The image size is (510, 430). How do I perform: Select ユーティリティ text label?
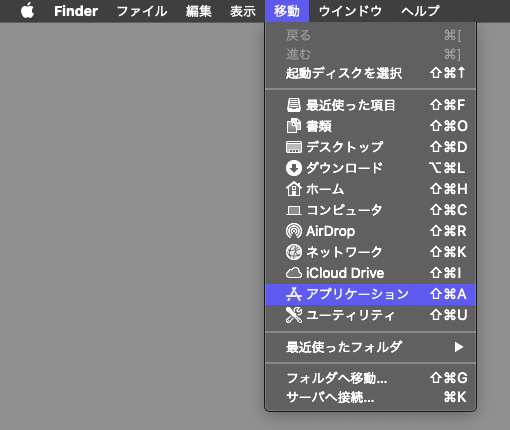350,315
